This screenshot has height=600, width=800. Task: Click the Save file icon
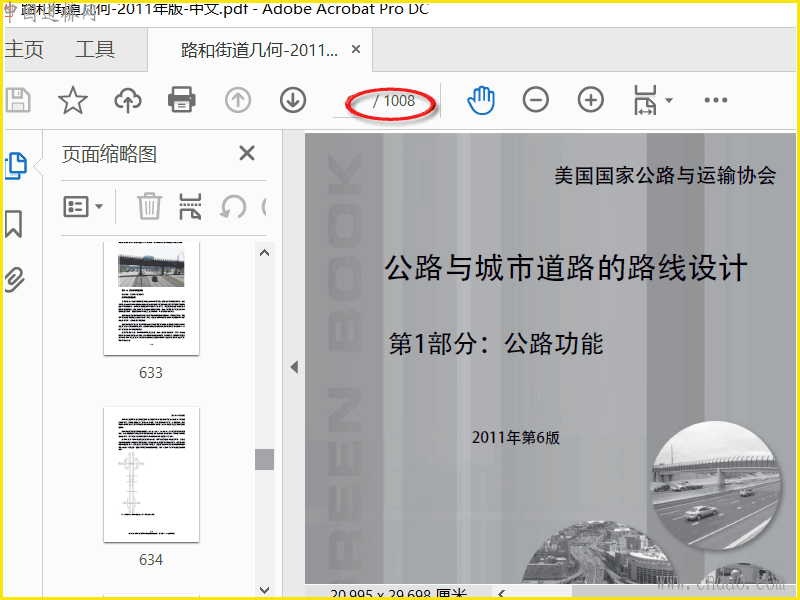coord(18,100)
